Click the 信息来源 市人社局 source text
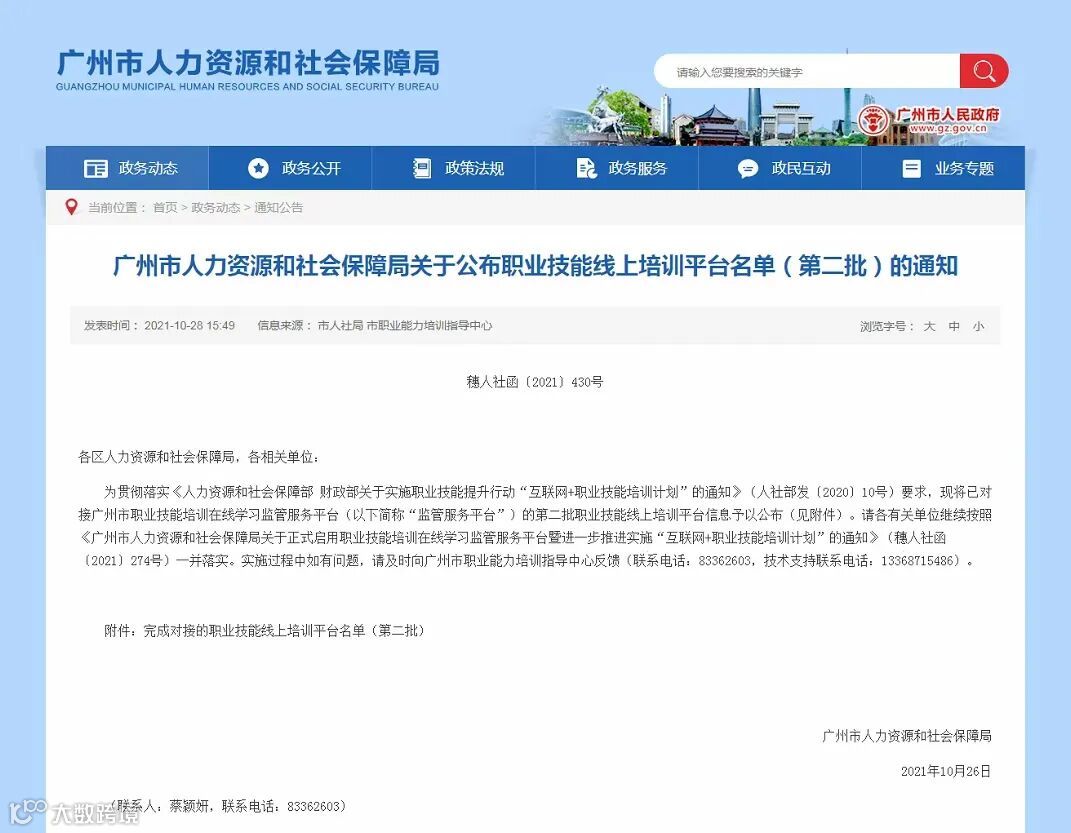1071x833 pixels. point(374,326)
